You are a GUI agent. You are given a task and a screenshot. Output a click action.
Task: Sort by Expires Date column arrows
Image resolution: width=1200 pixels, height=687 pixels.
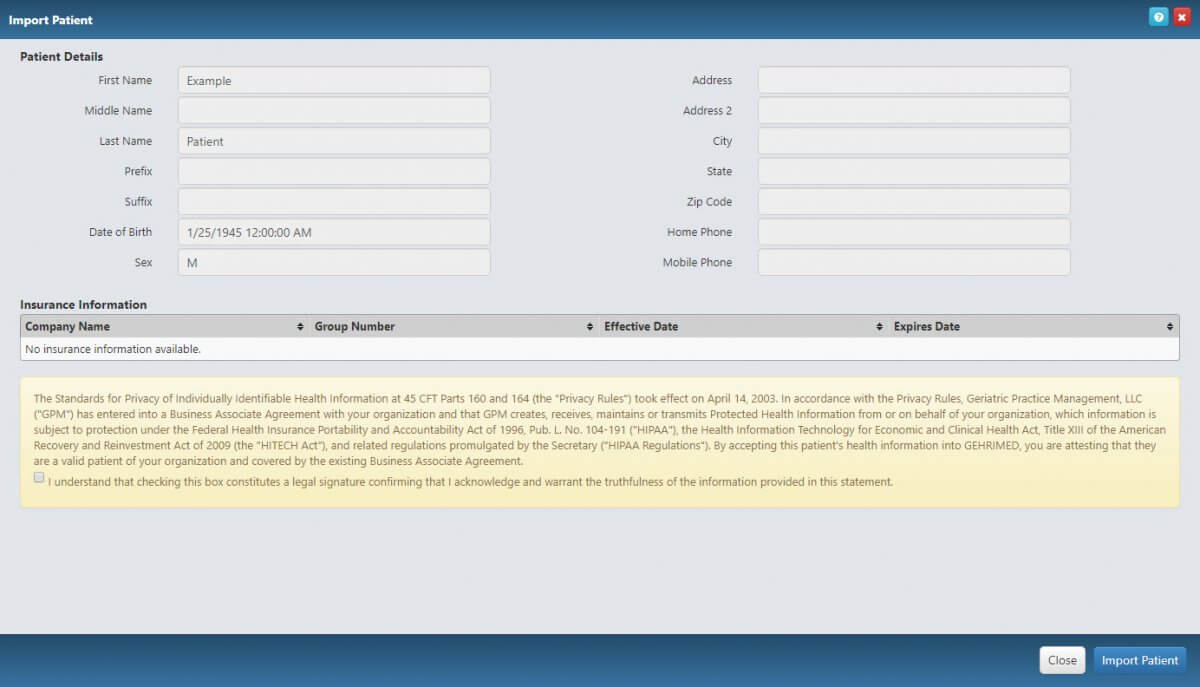[1170, 327]
